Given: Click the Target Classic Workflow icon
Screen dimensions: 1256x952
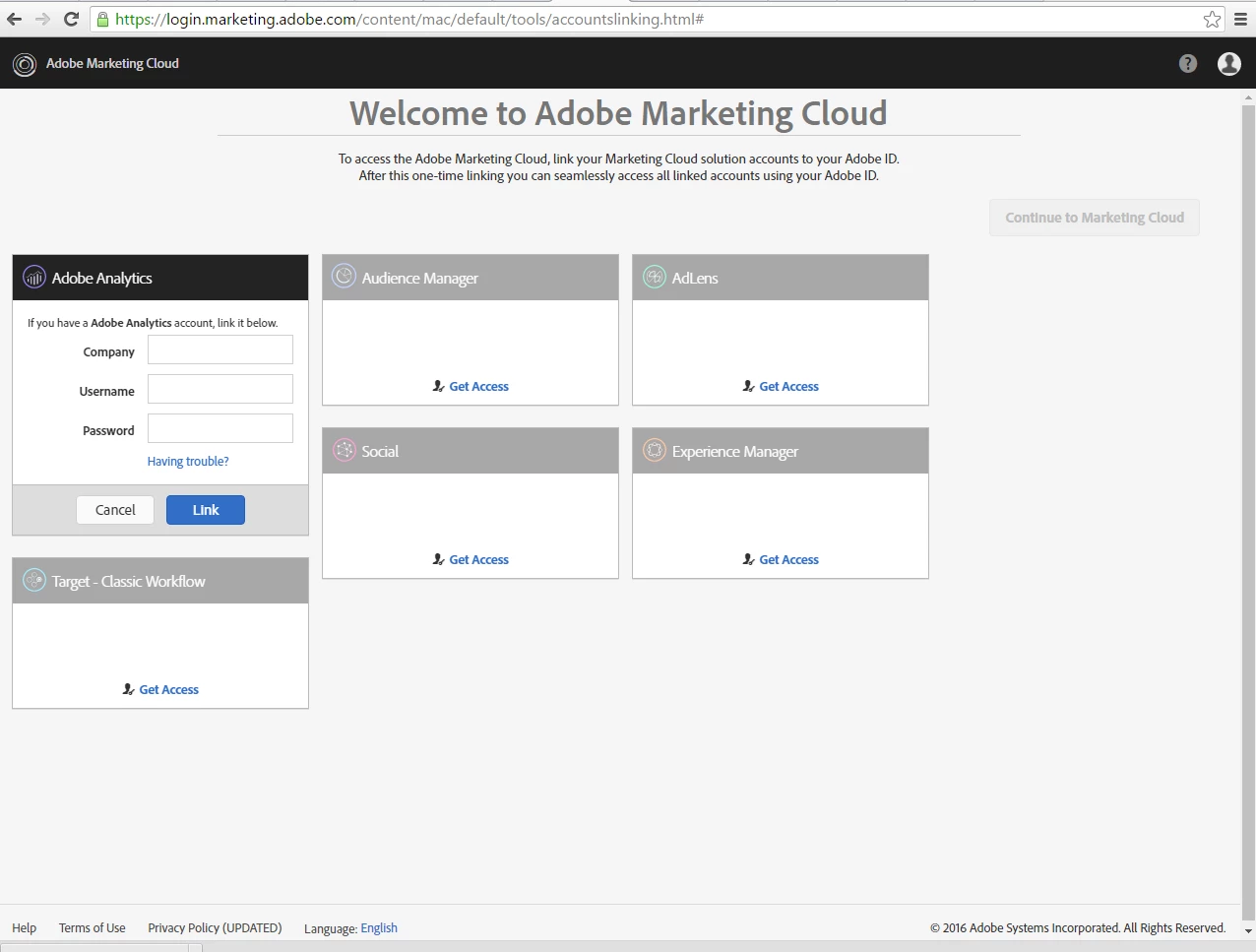Looking at the screenshot, I should point(34,580).
